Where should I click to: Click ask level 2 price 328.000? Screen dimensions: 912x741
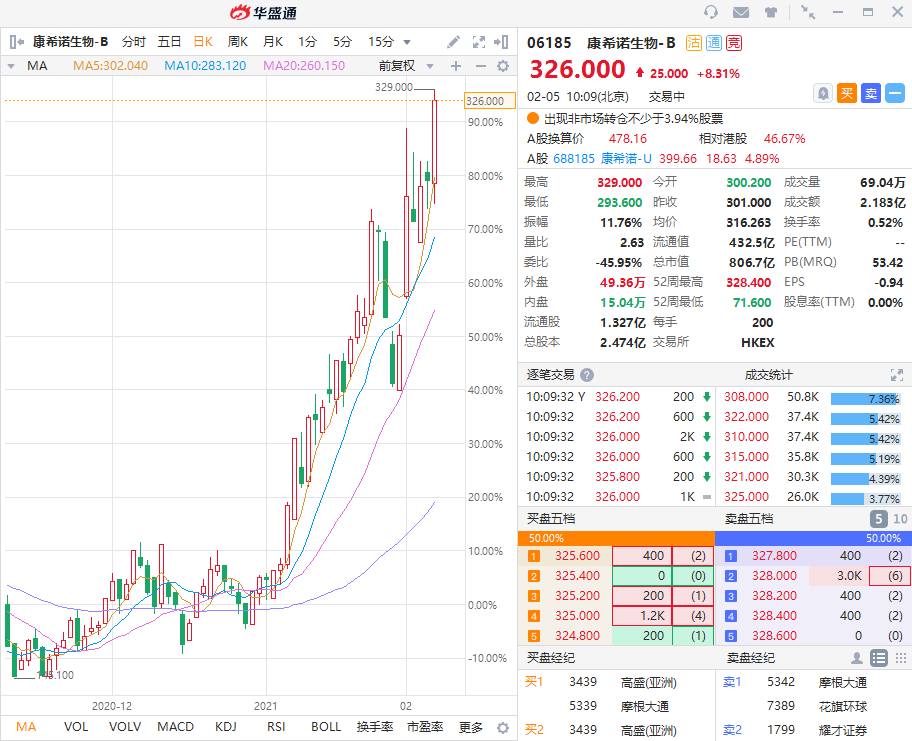coord(774,576)
